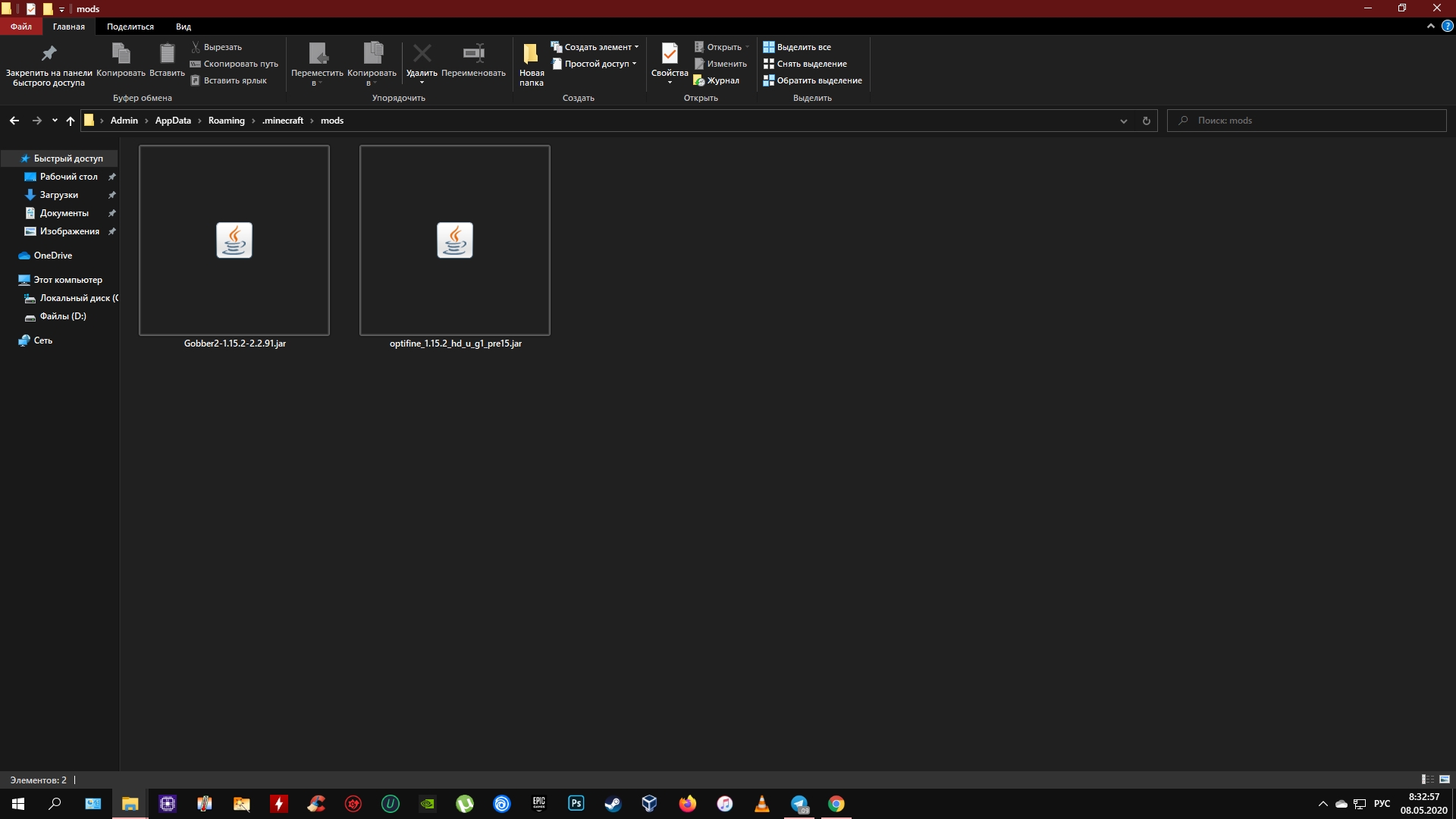The image size is (1456, 819).
Task: Expand Создать элемент dropdown
Action: 595,47
